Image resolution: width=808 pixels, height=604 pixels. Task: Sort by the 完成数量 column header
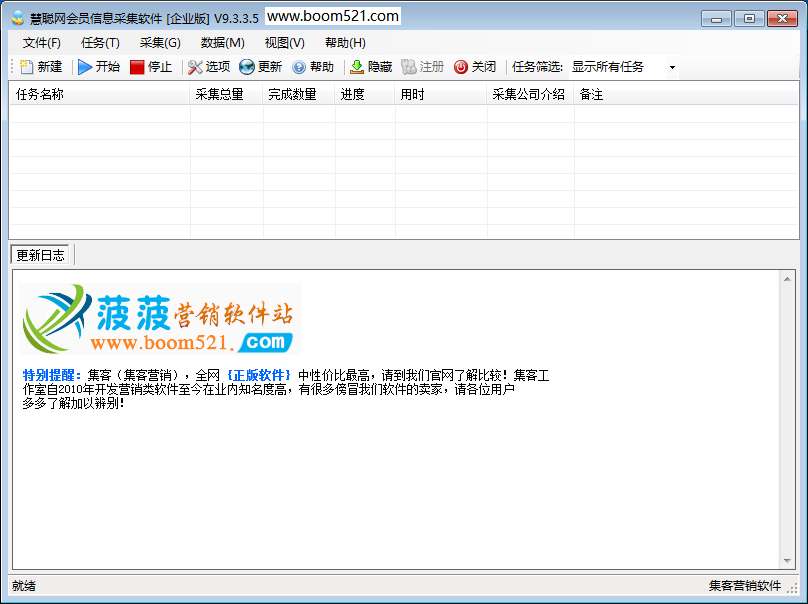[x=299, y=94]
